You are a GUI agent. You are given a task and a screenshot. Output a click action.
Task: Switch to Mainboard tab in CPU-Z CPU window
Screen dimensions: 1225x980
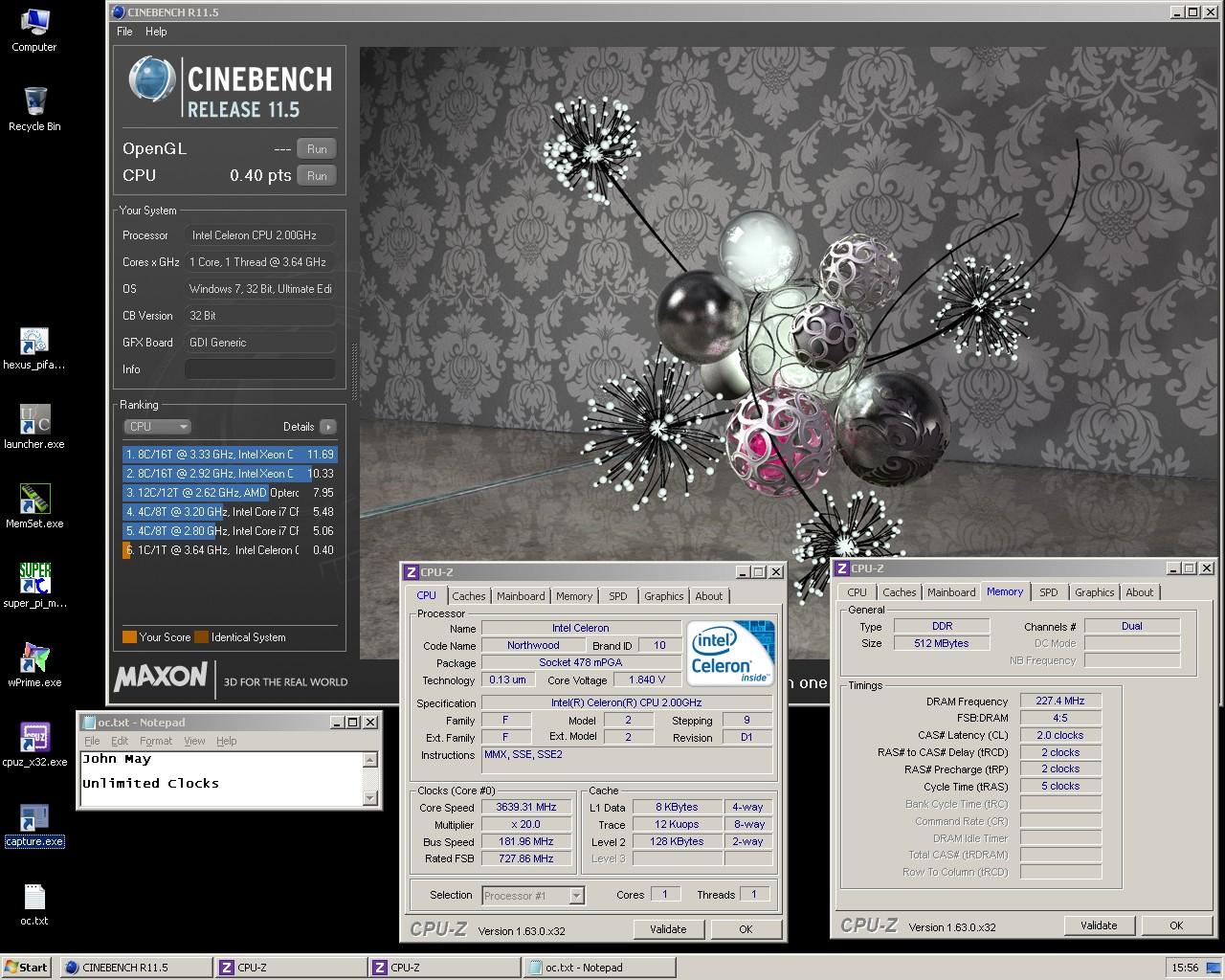coord(521,596)
